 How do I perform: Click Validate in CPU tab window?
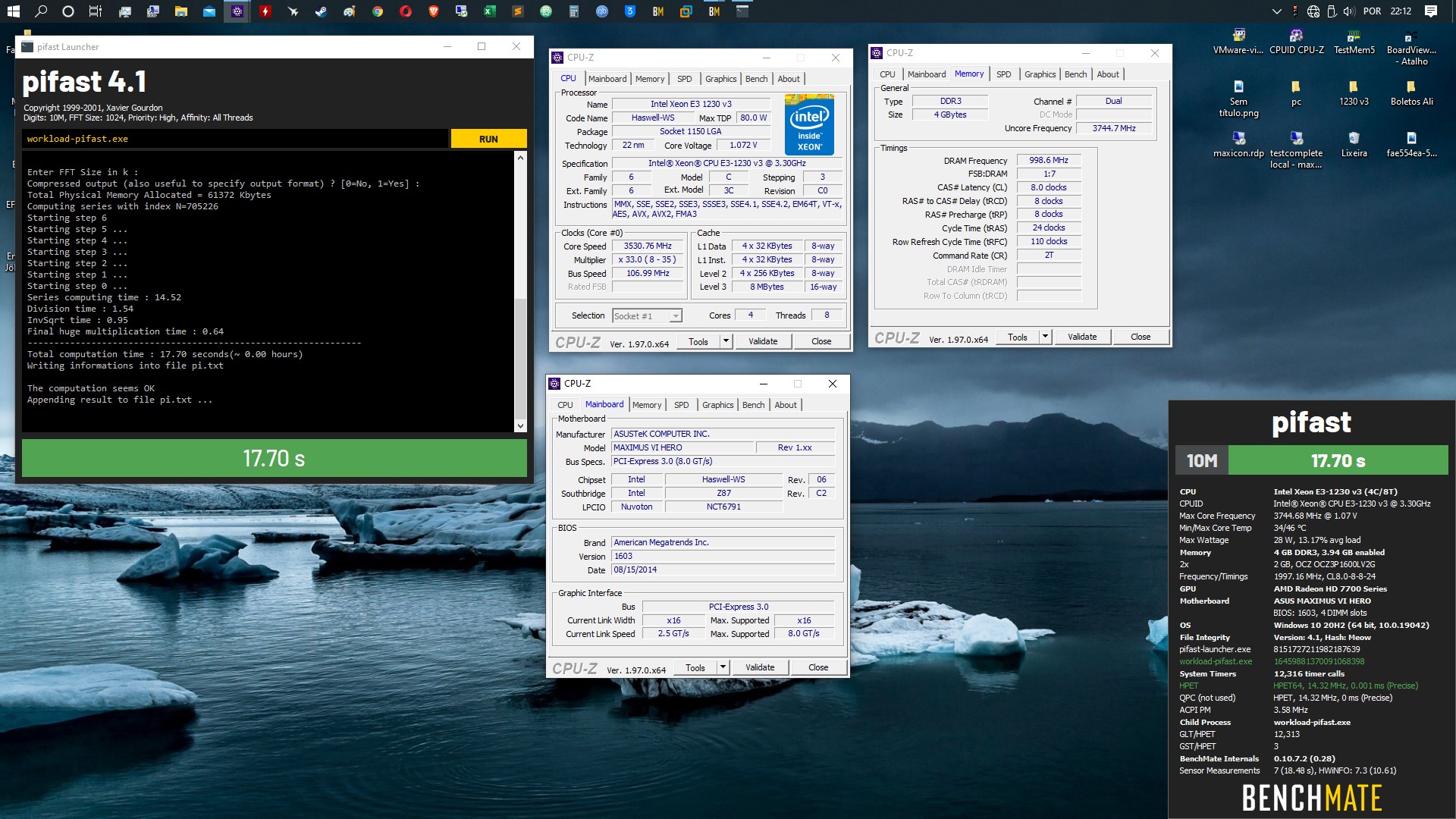[763, 341]
